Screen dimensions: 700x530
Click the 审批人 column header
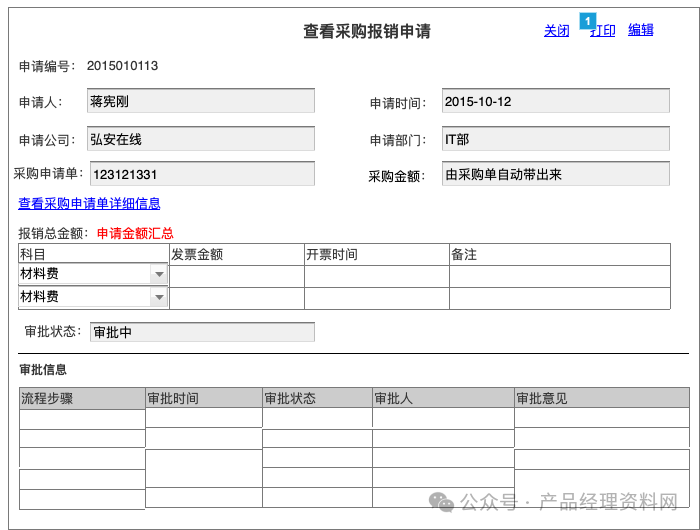click(x=443, y=398)
